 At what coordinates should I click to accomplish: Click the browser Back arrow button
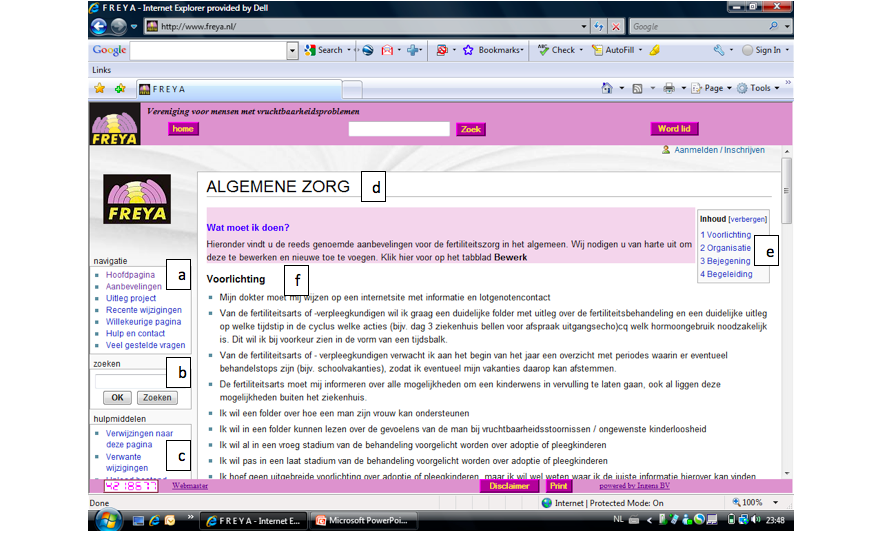tap(99, 27)
